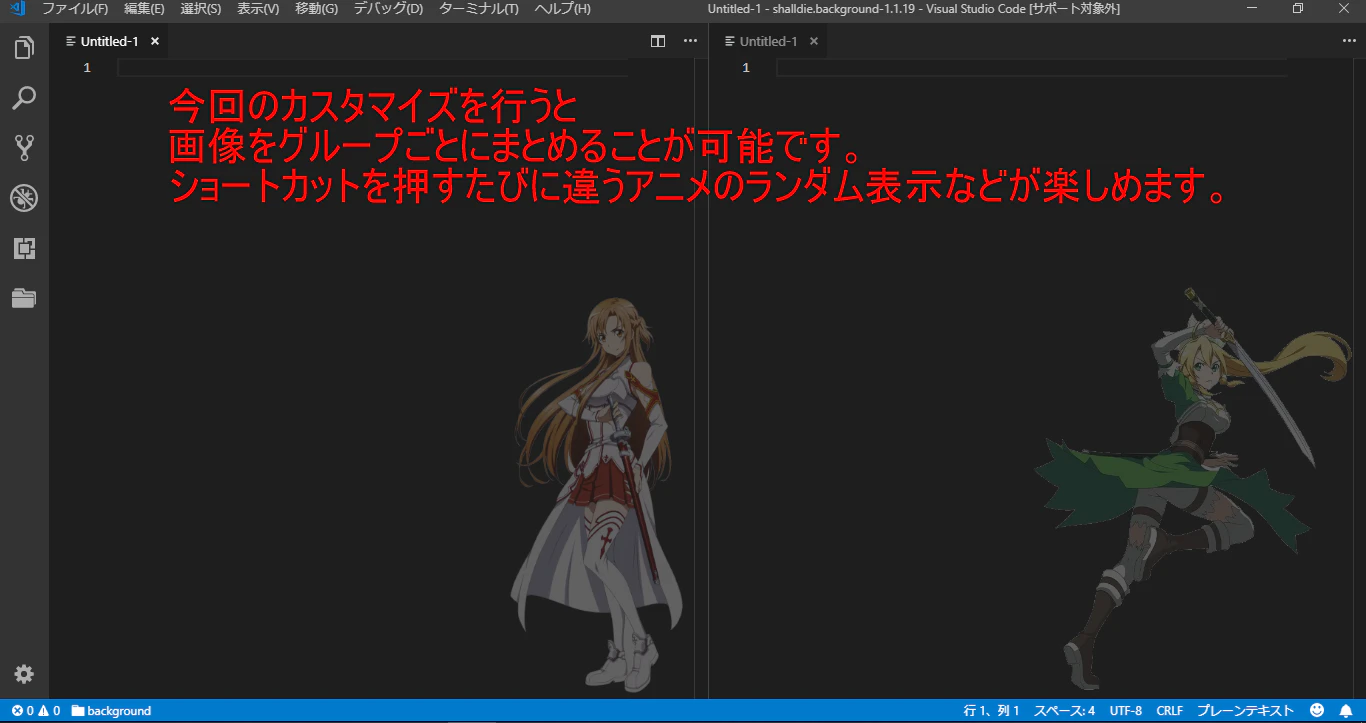Restore down the VS Code window
Viewport: 1366px width, 723px height.
pos(1298,9)
